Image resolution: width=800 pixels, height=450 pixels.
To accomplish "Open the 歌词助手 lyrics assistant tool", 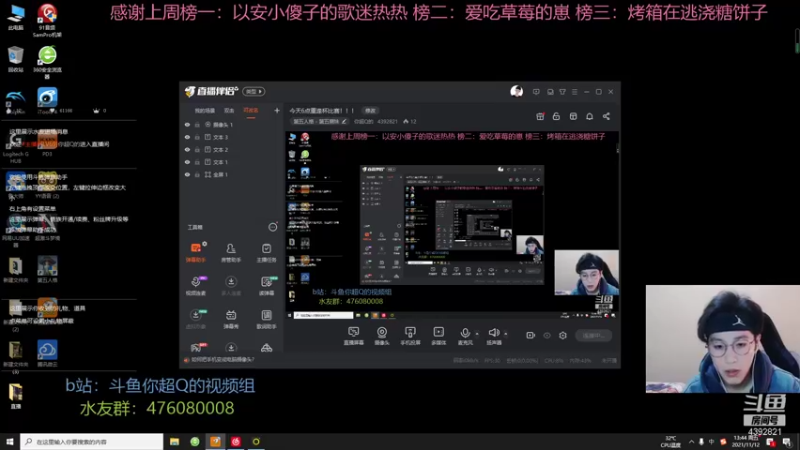I will coord(266,319).
